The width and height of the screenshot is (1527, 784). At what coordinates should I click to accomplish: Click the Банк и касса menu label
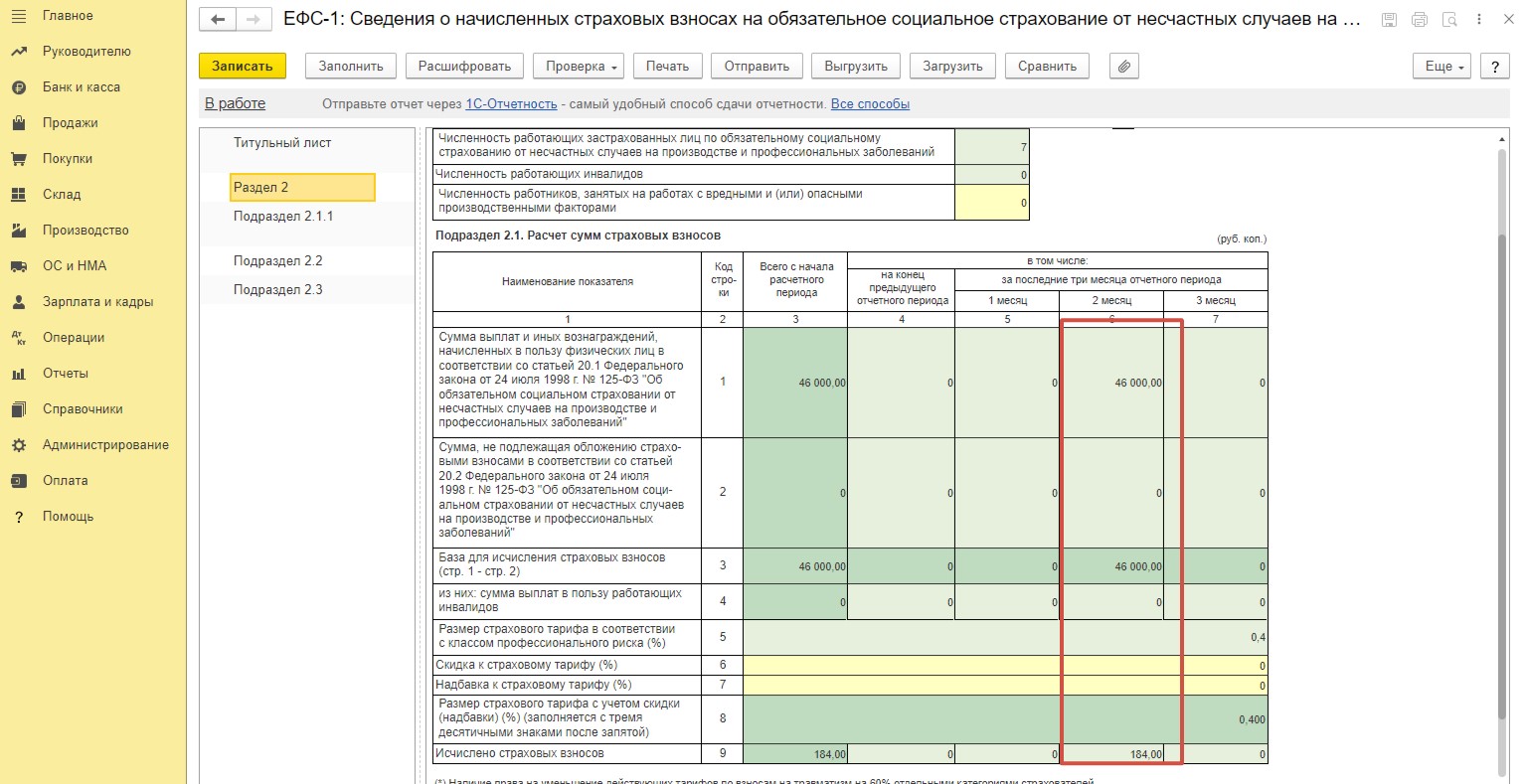[82, 87]
